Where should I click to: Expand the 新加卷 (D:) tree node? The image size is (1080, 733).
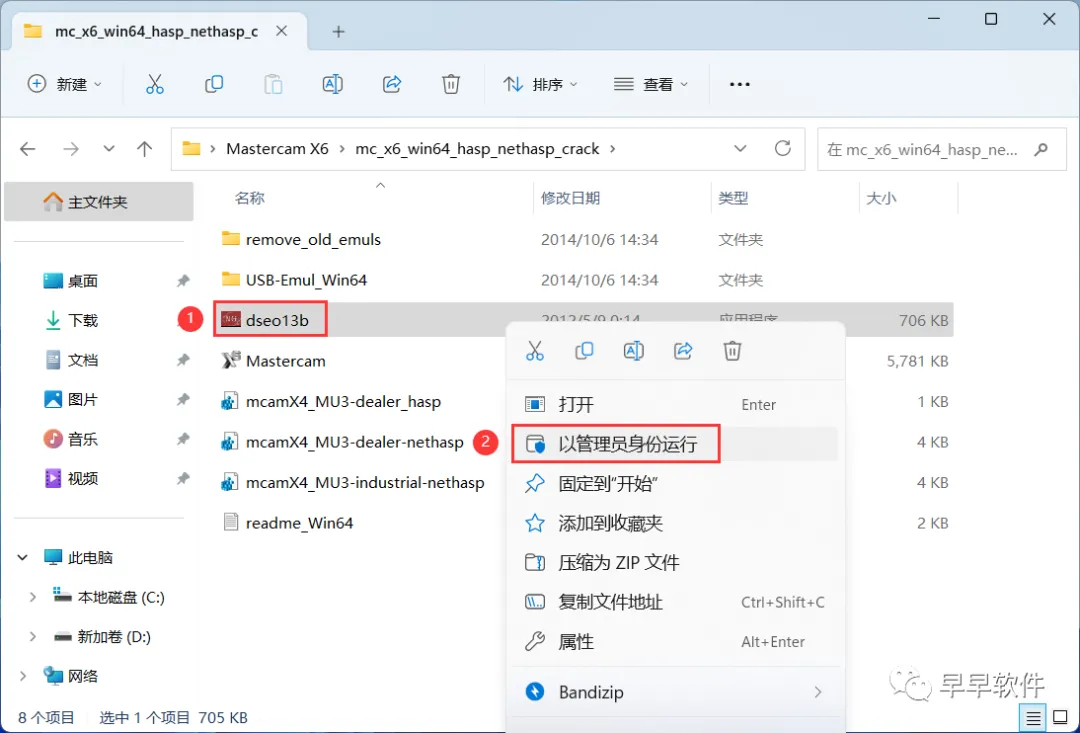click(32, 637)
